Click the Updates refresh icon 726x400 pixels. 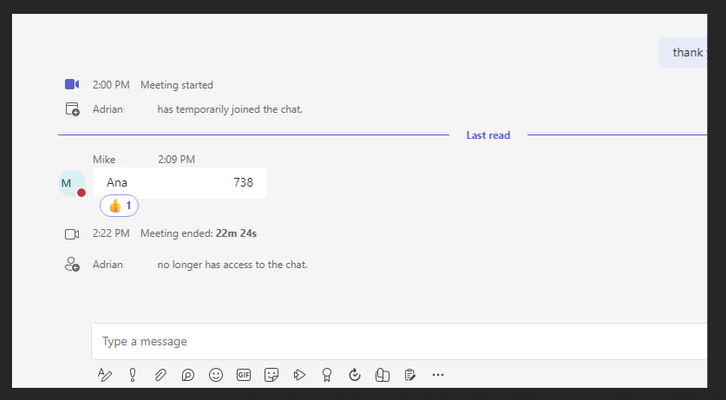(355, 375)
